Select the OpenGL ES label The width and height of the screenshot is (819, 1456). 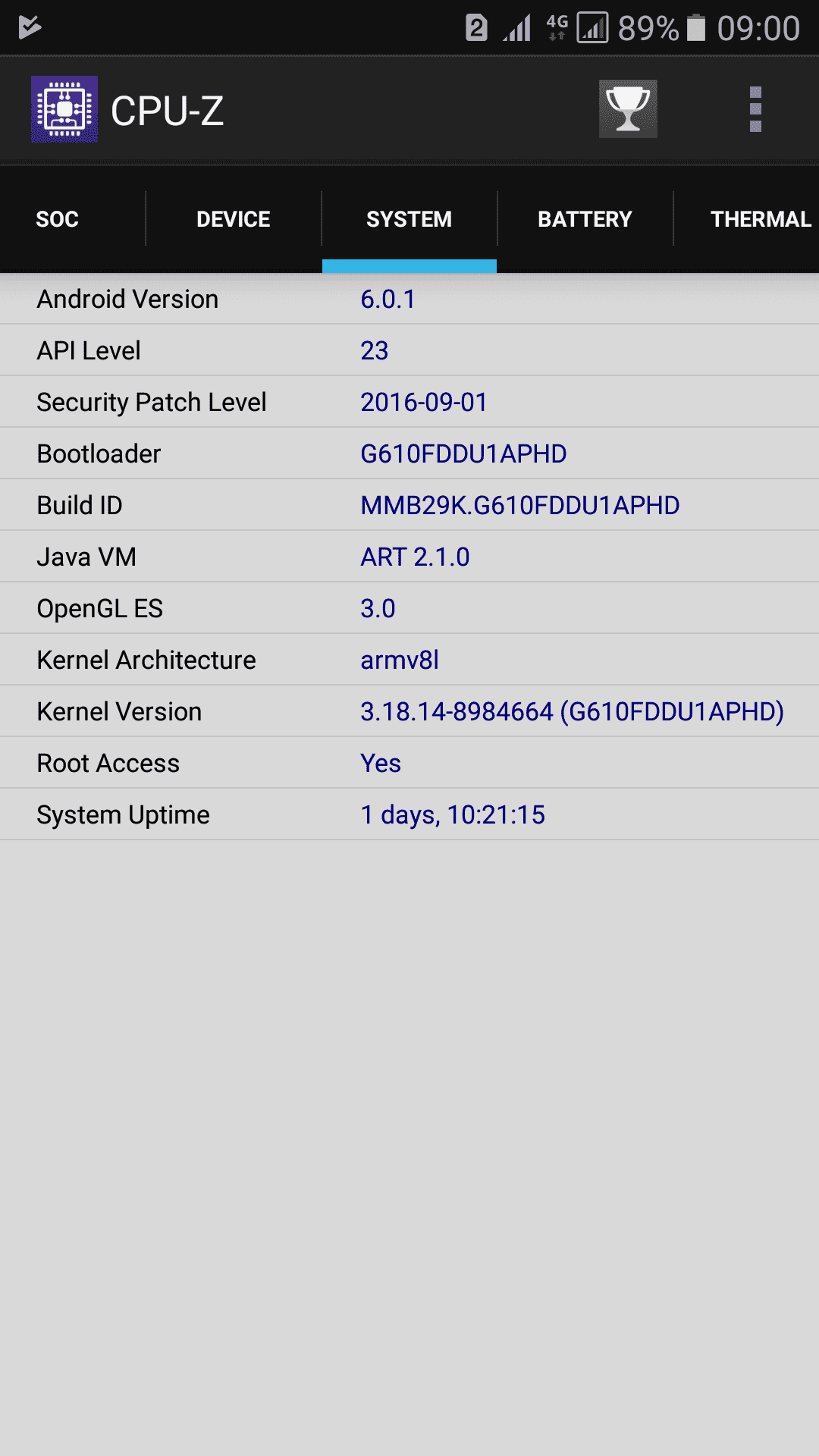coord(100,608)
